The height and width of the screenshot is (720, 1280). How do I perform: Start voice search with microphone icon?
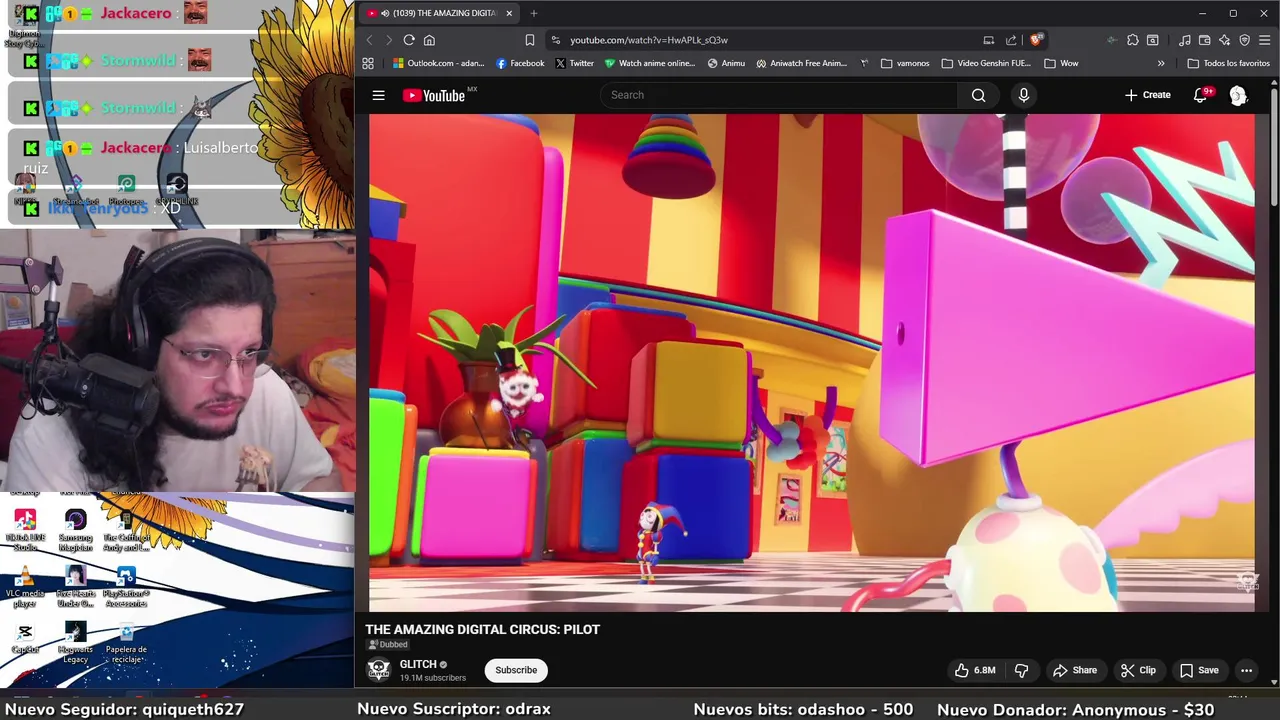pos(1023,95)
